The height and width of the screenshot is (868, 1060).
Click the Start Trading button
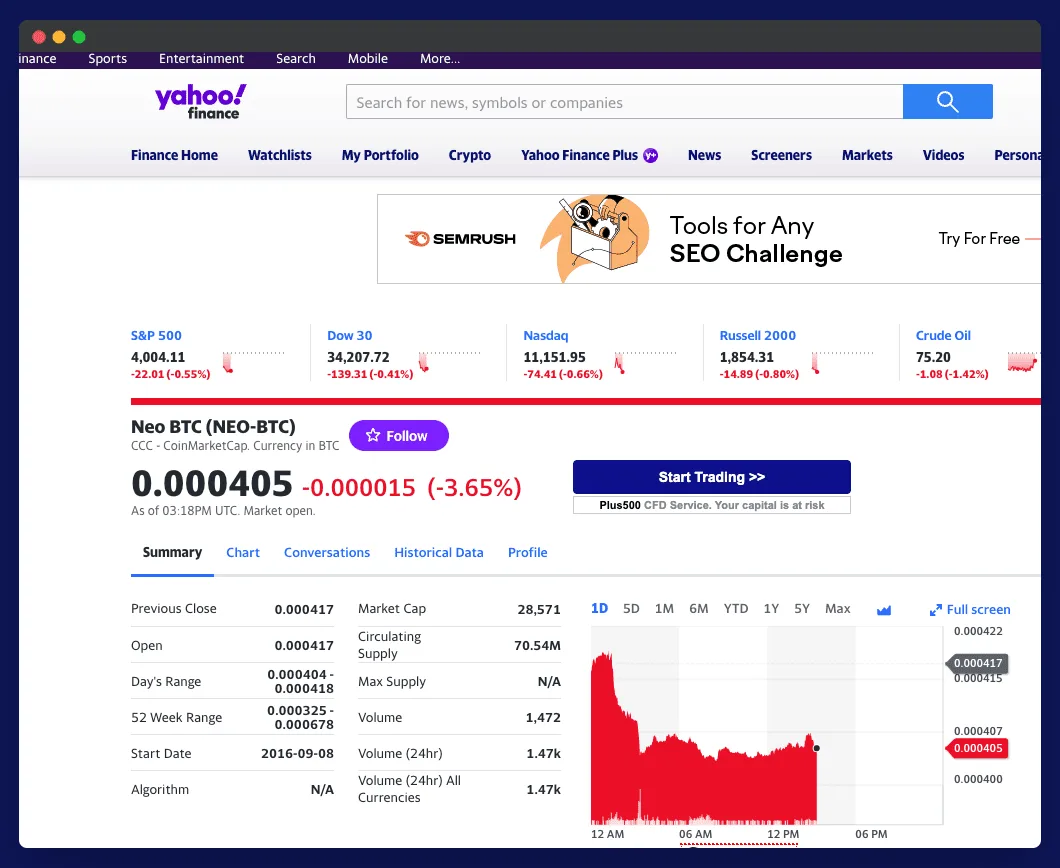[x=711, y=477]
